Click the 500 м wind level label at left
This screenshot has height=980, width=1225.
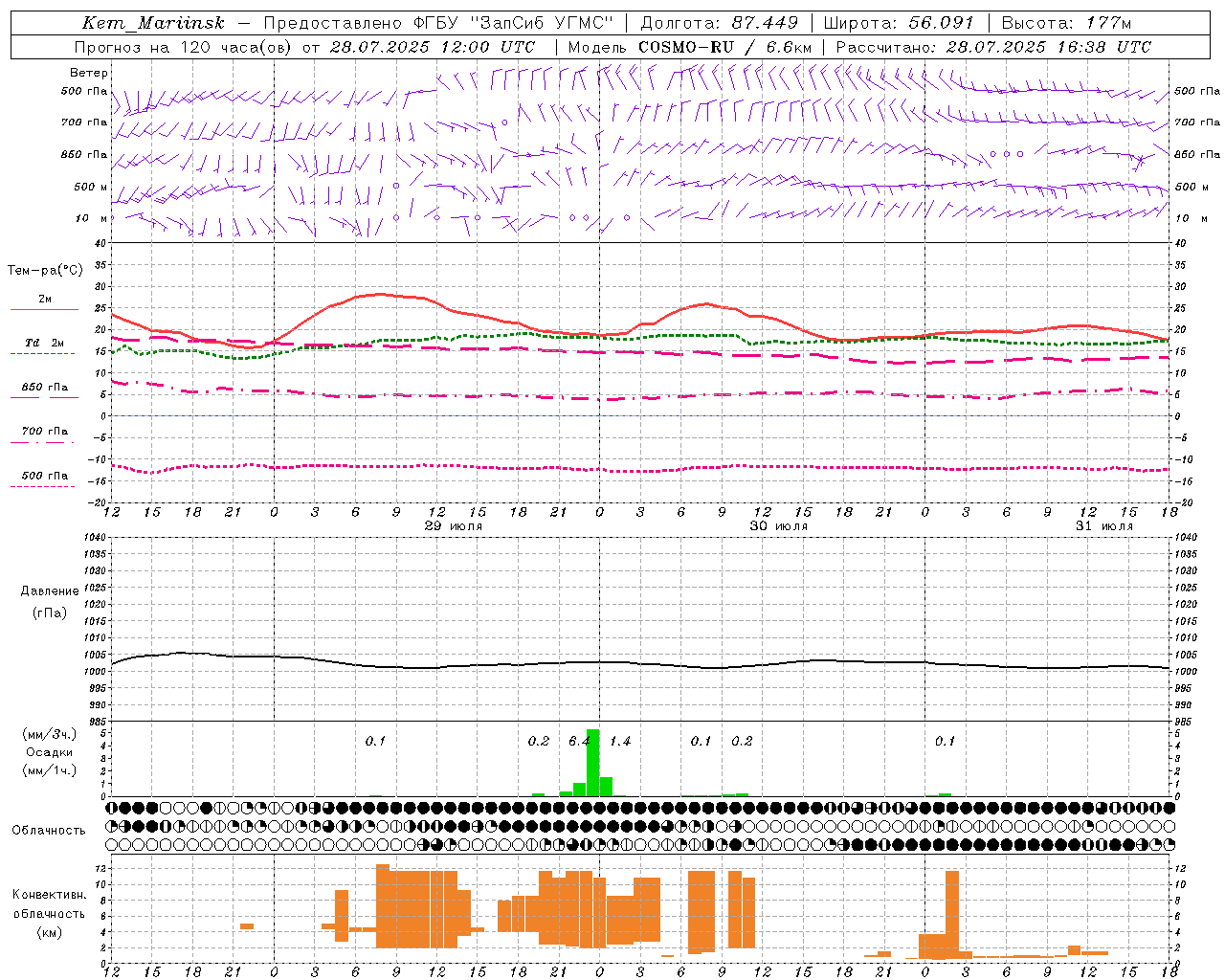91,187
